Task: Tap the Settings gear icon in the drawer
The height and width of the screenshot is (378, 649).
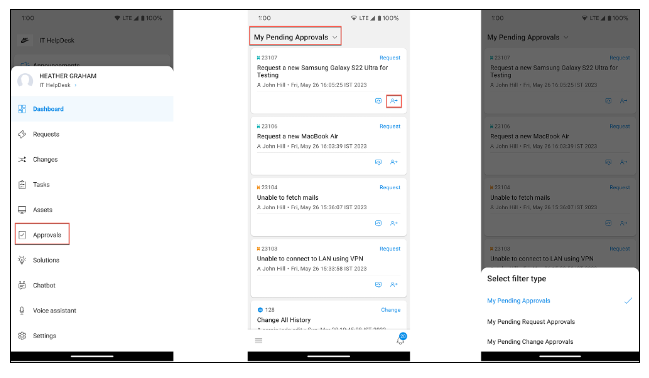Action: (22, 336)
